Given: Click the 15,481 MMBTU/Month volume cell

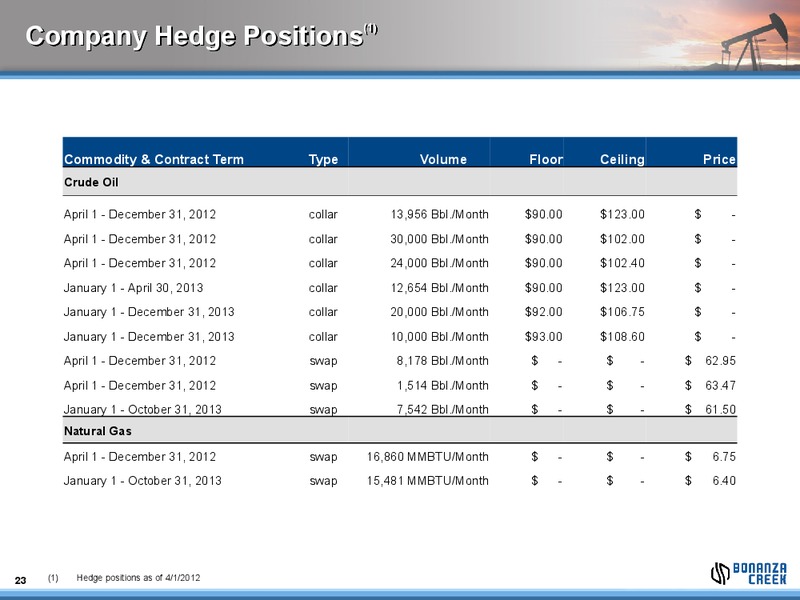Looking at the screenshot, I should (428, 481).
